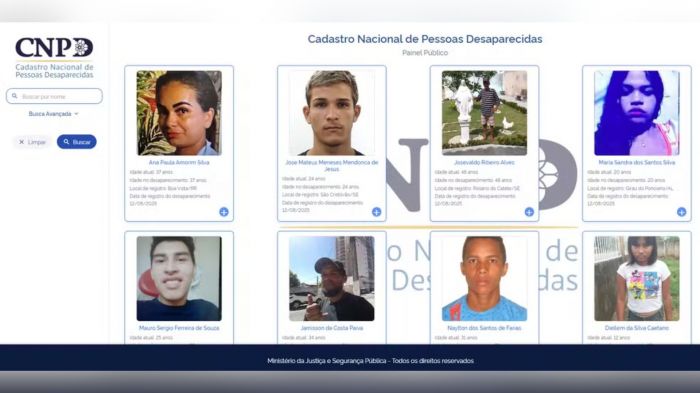Open Jose Mateus Meneses Mendonca photo
Screen dimensions: 700x393
(332, 113)
